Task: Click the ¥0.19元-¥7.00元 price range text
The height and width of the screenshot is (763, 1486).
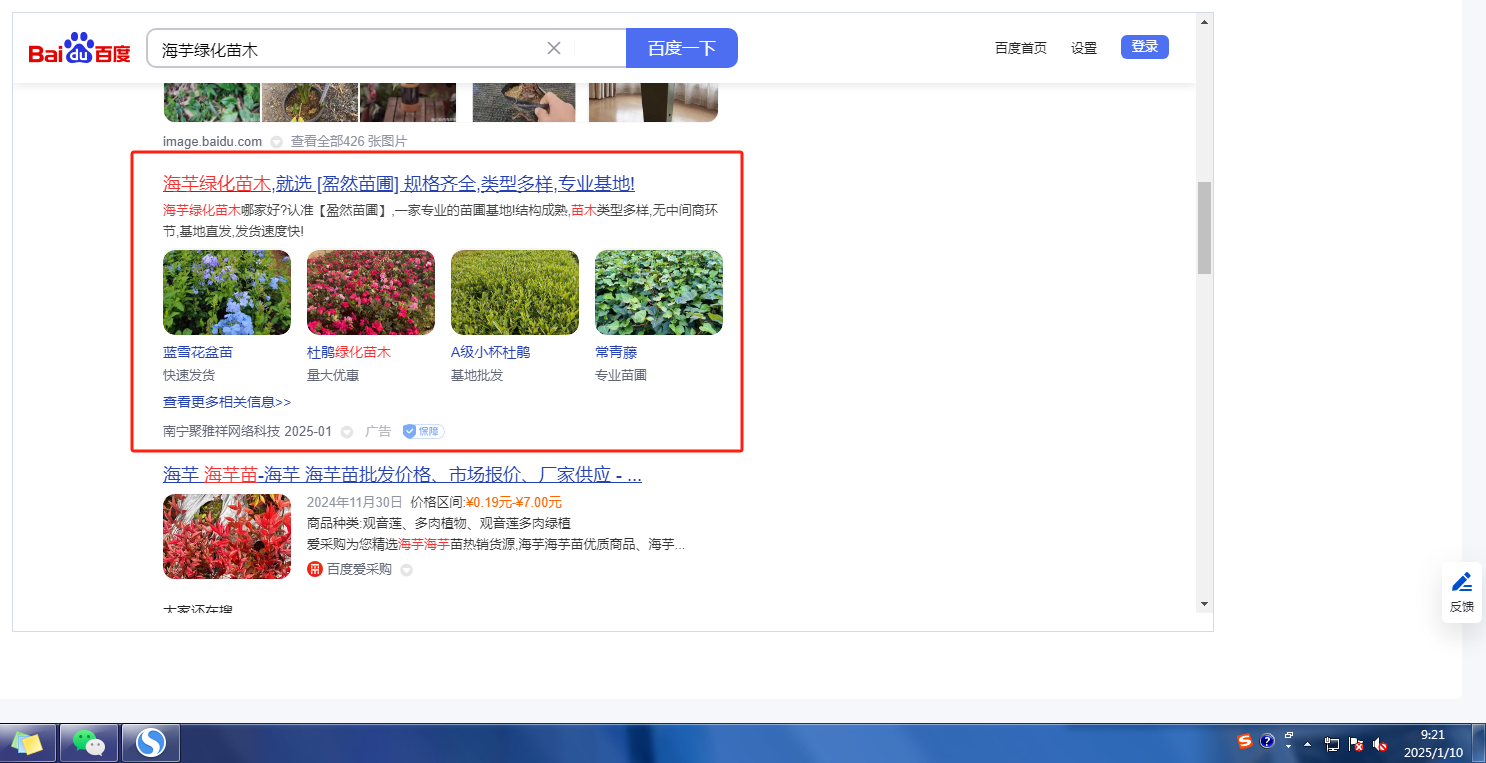Action: point(514,502)
